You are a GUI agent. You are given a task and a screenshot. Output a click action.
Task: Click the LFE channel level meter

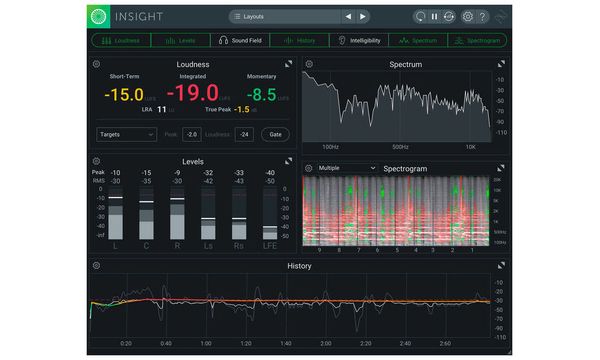pos(270,213)
